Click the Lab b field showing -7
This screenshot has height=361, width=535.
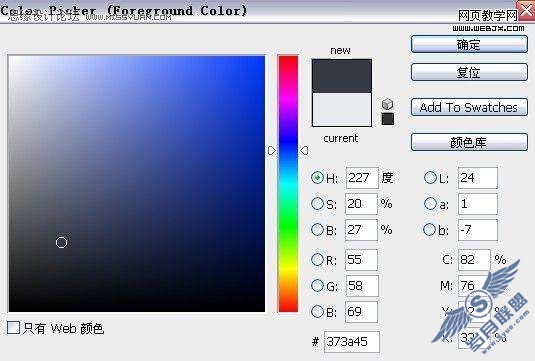pyautogui.click(x=478, y=230)
